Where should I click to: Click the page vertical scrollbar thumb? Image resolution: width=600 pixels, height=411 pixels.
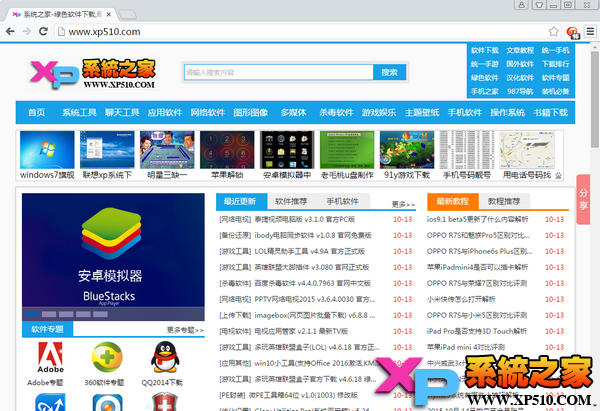594,99
